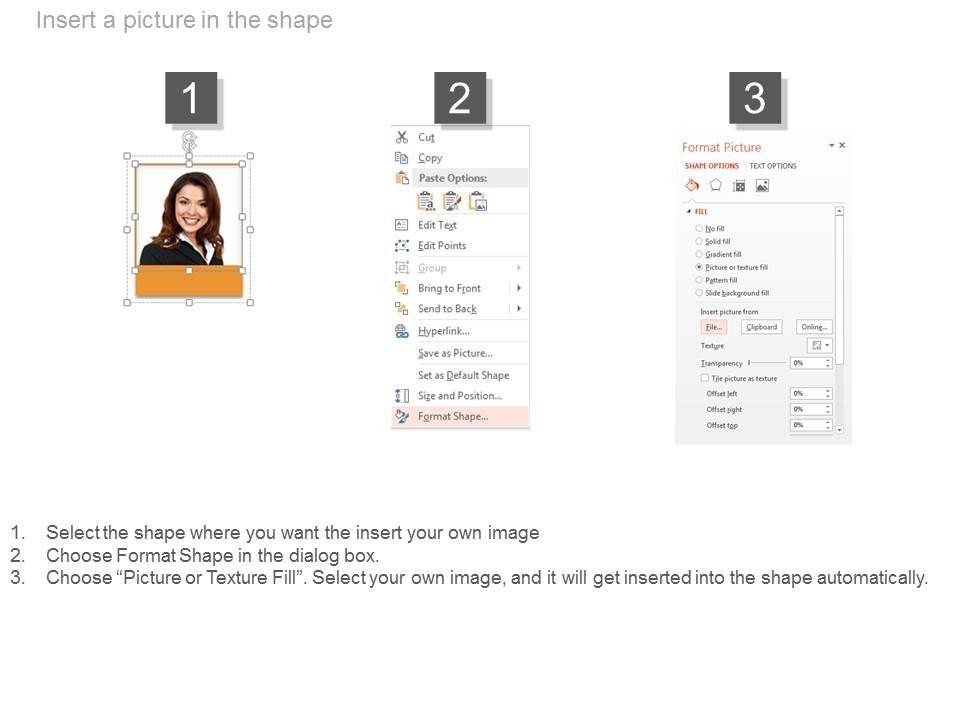This screenshot has width=960, height=720.
Task: Click the Fill & Line paint bucket icon
Action: click(x=692, y=185)
